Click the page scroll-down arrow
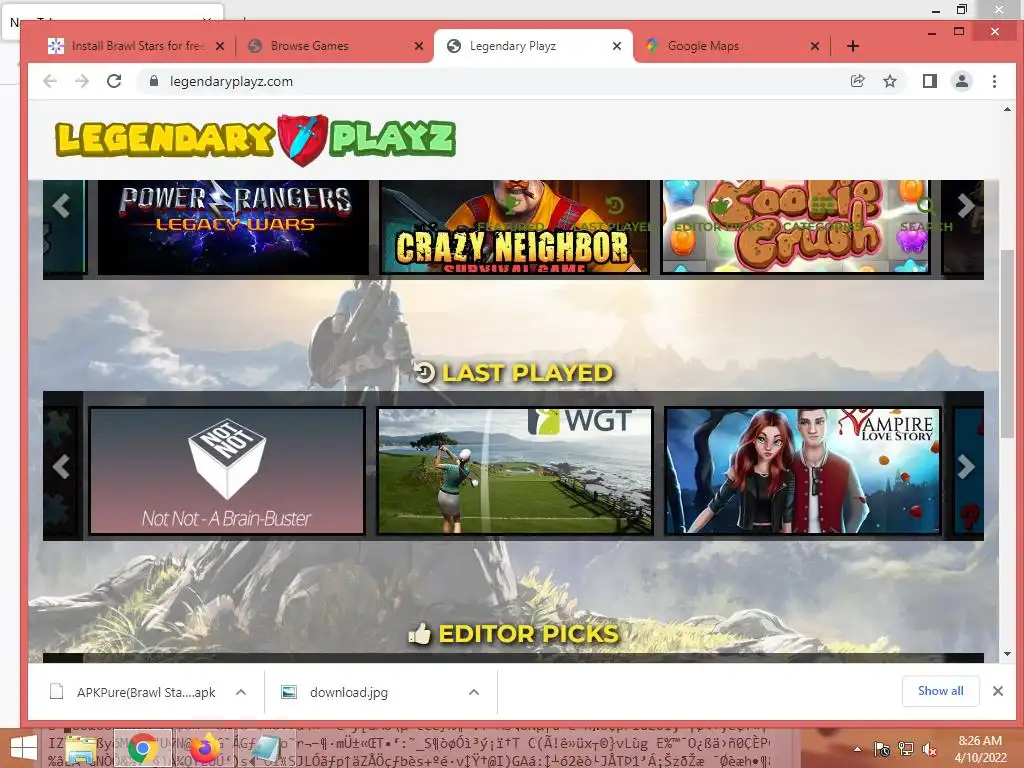Screen dimensions: 1024x768 [1007, 654]
